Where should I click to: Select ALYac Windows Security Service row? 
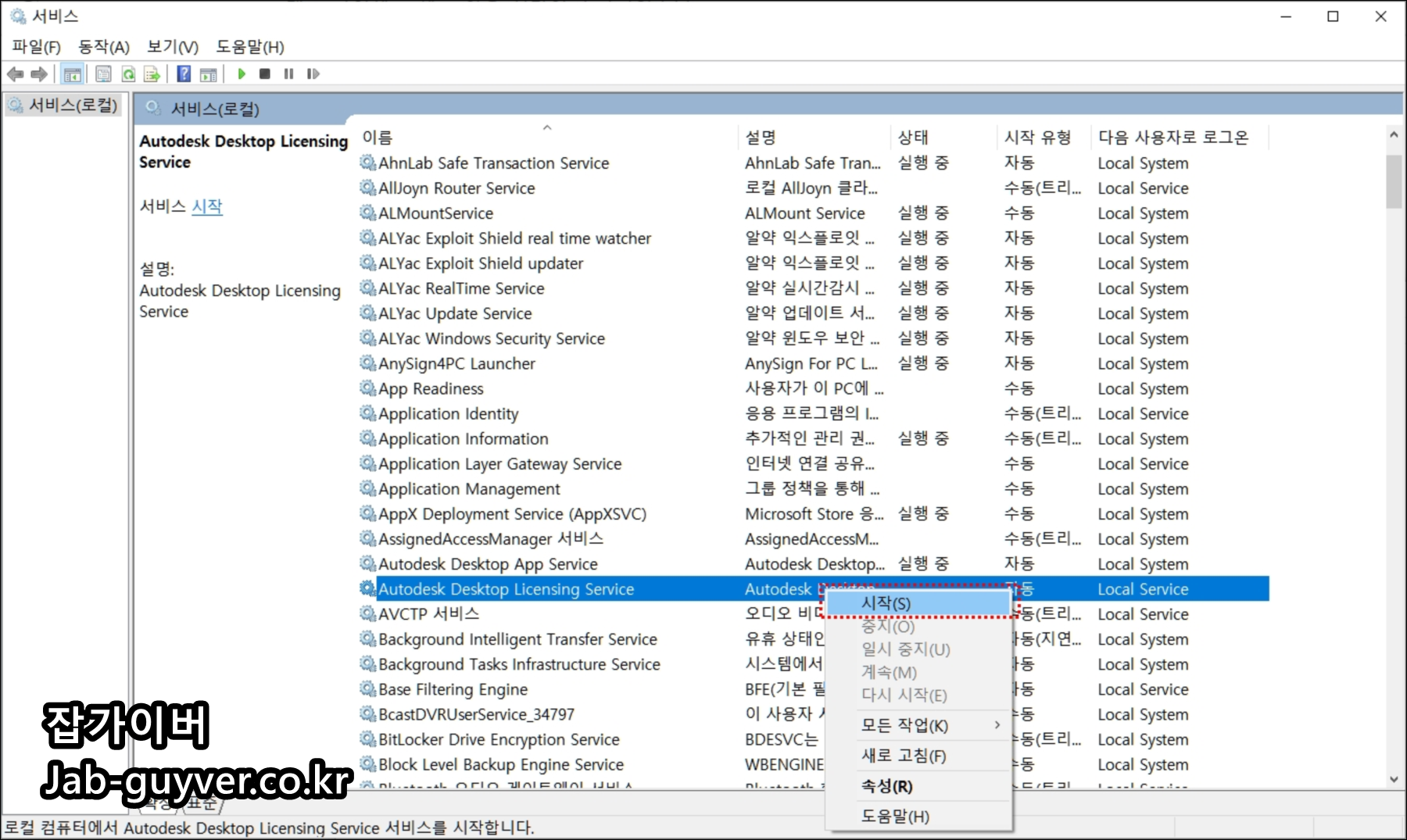pos(814,338)
